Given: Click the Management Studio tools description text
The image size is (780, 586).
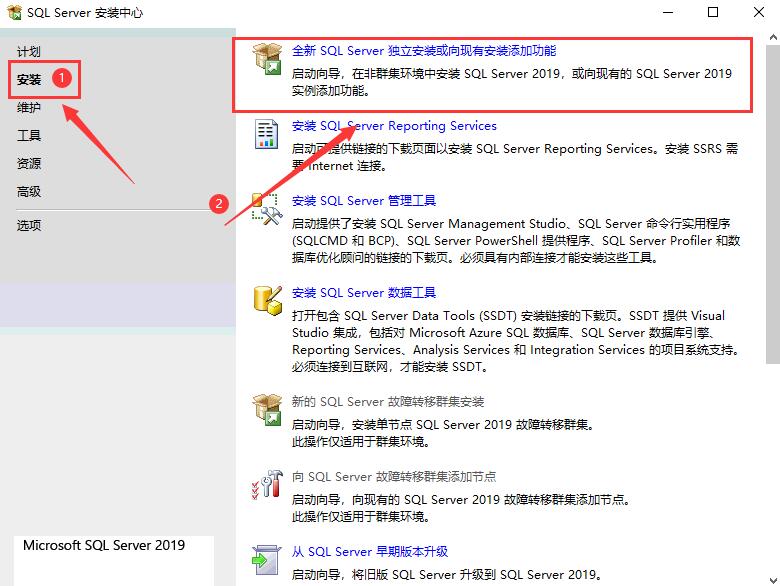Looking at the screenshot, I should coord(516,241).
